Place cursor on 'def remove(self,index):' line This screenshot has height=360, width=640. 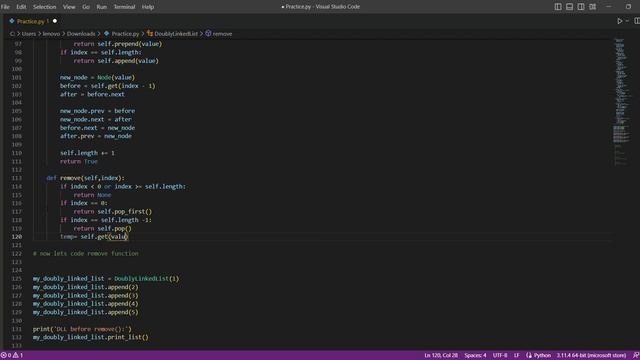click(x=85, y=178)
